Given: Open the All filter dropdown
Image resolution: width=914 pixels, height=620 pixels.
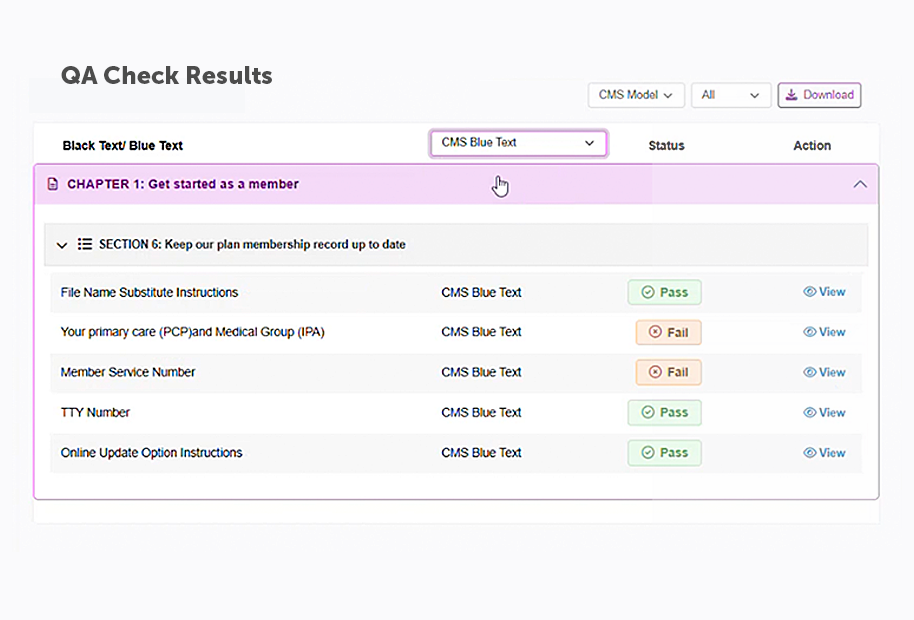Looking at the screenshot, I should click(x=730, y=95).
